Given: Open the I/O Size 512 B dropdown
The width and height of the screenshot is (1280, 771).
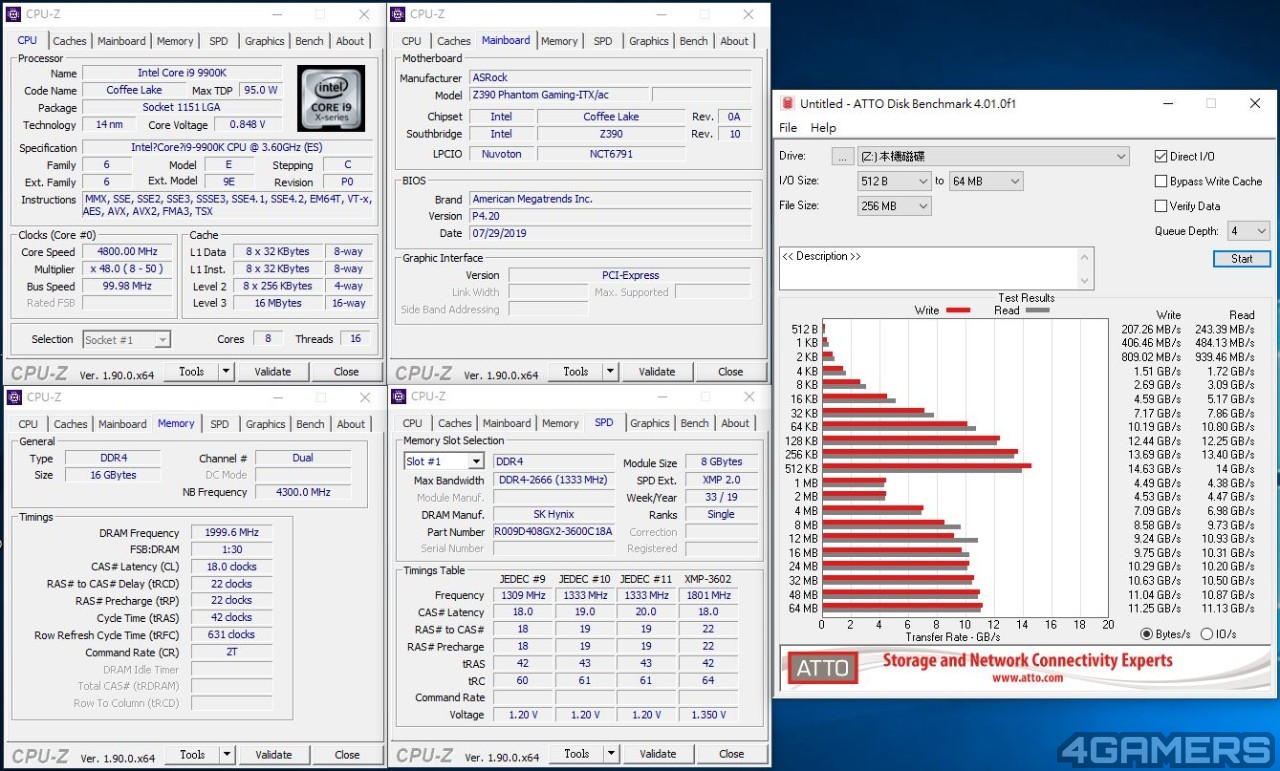Looking at the screenshot, I should pyautogui.click(x=894, y=181).
